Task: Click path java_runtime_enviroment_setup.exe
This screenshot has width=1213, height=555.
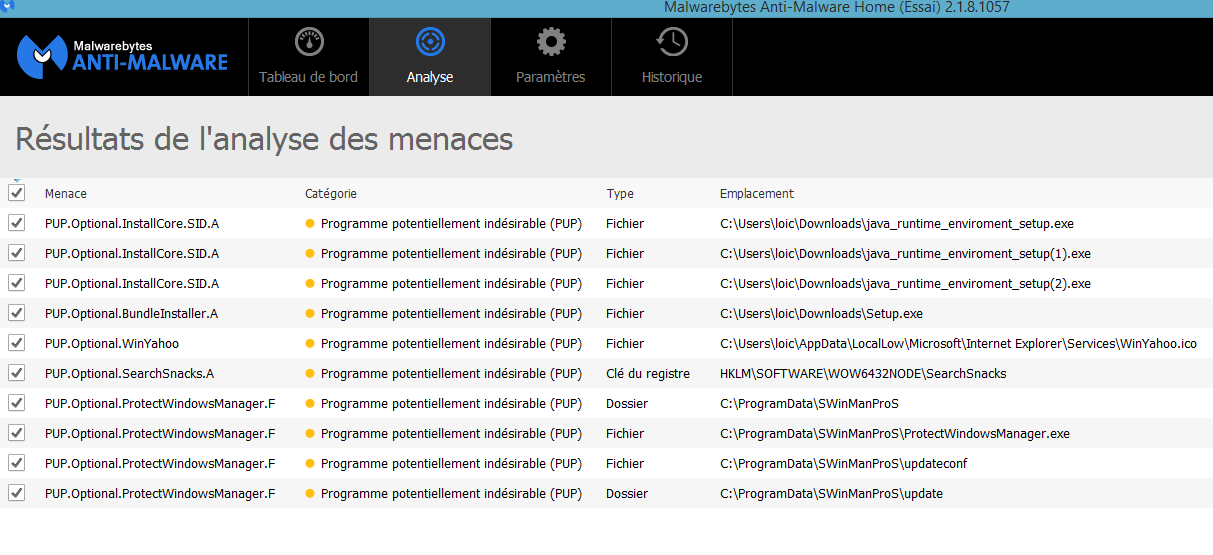Action: (x=897, y=224)
